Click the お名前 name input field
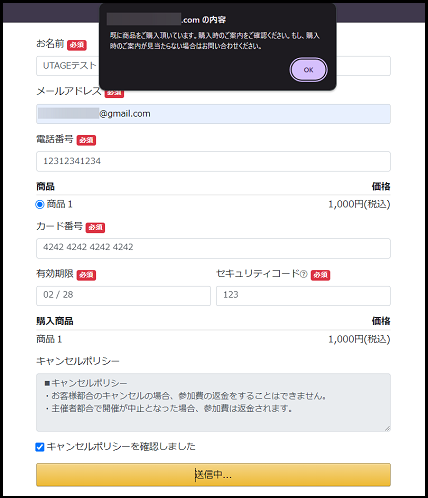 point(213,66)
